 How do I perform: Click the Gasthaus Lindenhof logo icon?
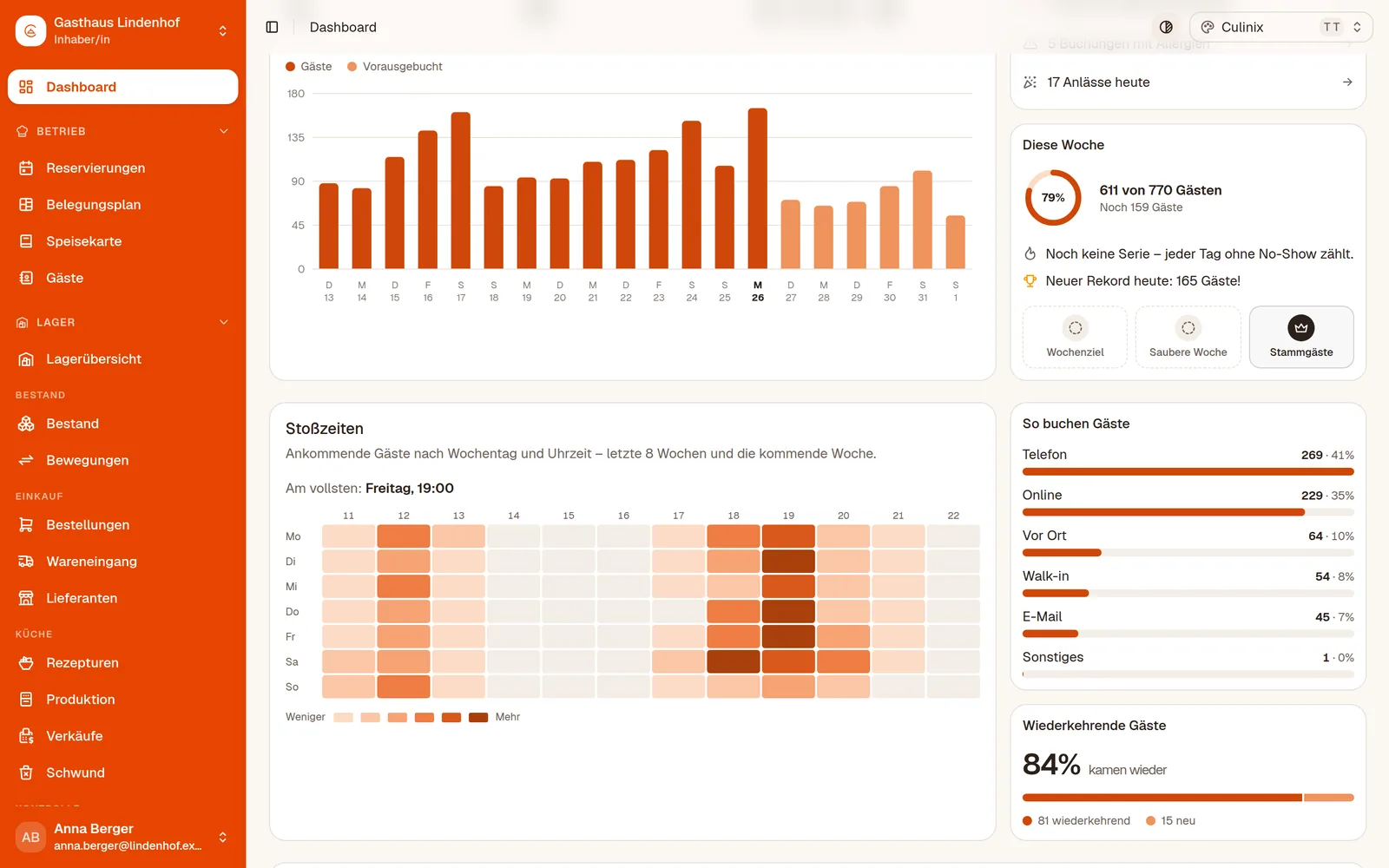coord(31,31)
